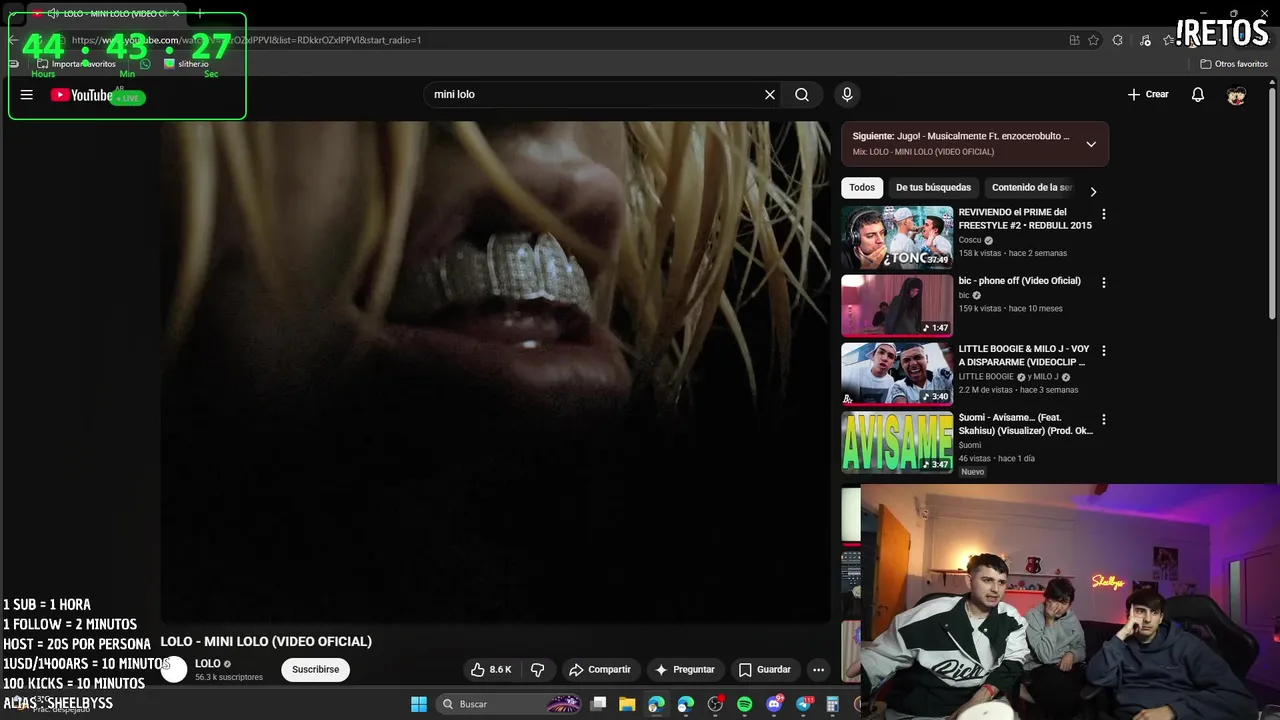The width and height of the screenshot is (1280, 720).
Task: Open REDBULL 2015 freestyle video thumbnail
Action: (897, 237)
